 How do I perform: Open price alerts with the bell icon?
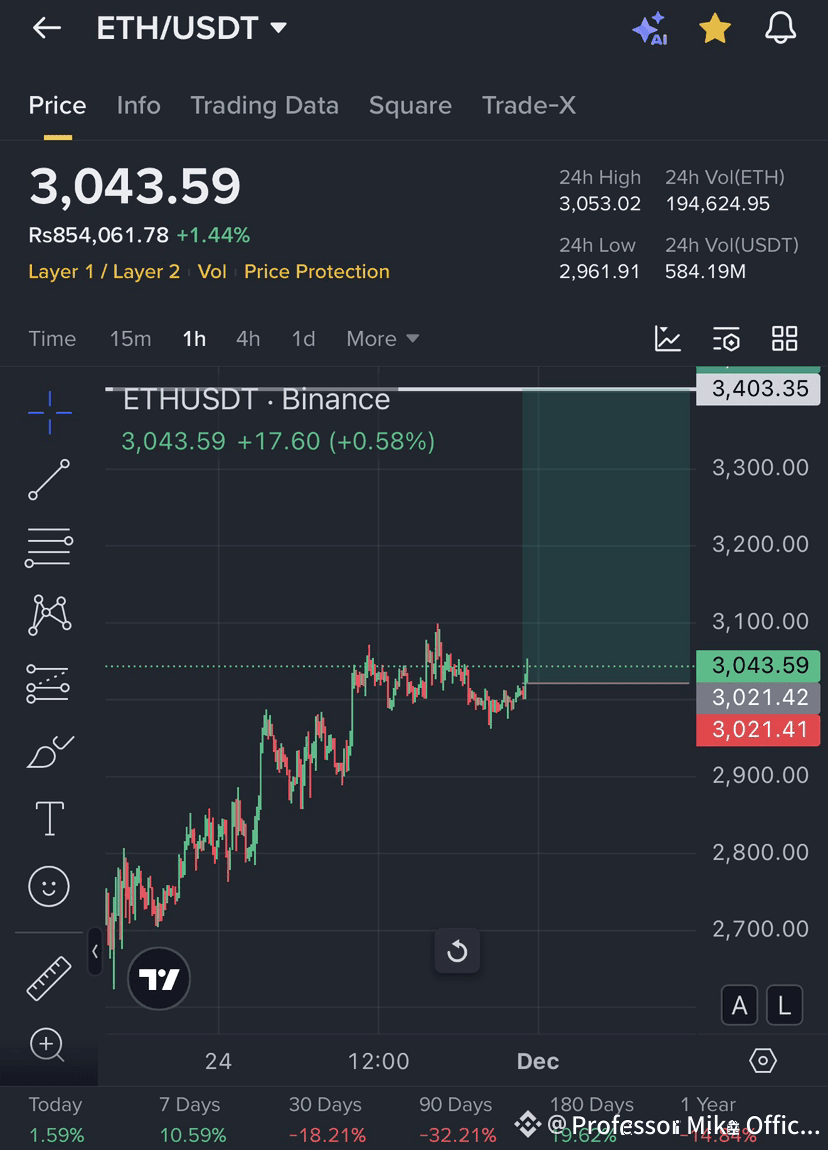coord(780,29)
